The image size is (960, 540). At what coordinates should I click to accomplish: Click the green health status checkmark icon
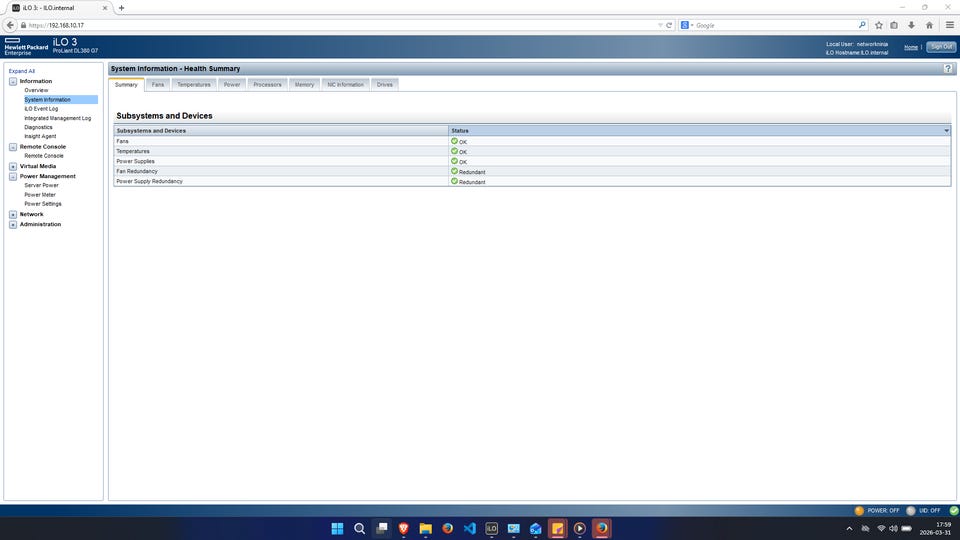[x=953, y=510]
